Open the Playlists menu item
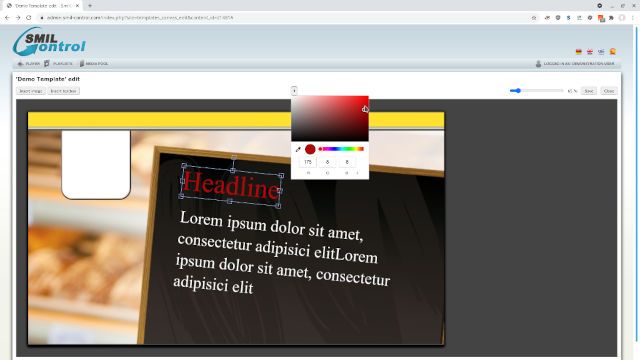The image size is (640, 360). coord(58,64)
